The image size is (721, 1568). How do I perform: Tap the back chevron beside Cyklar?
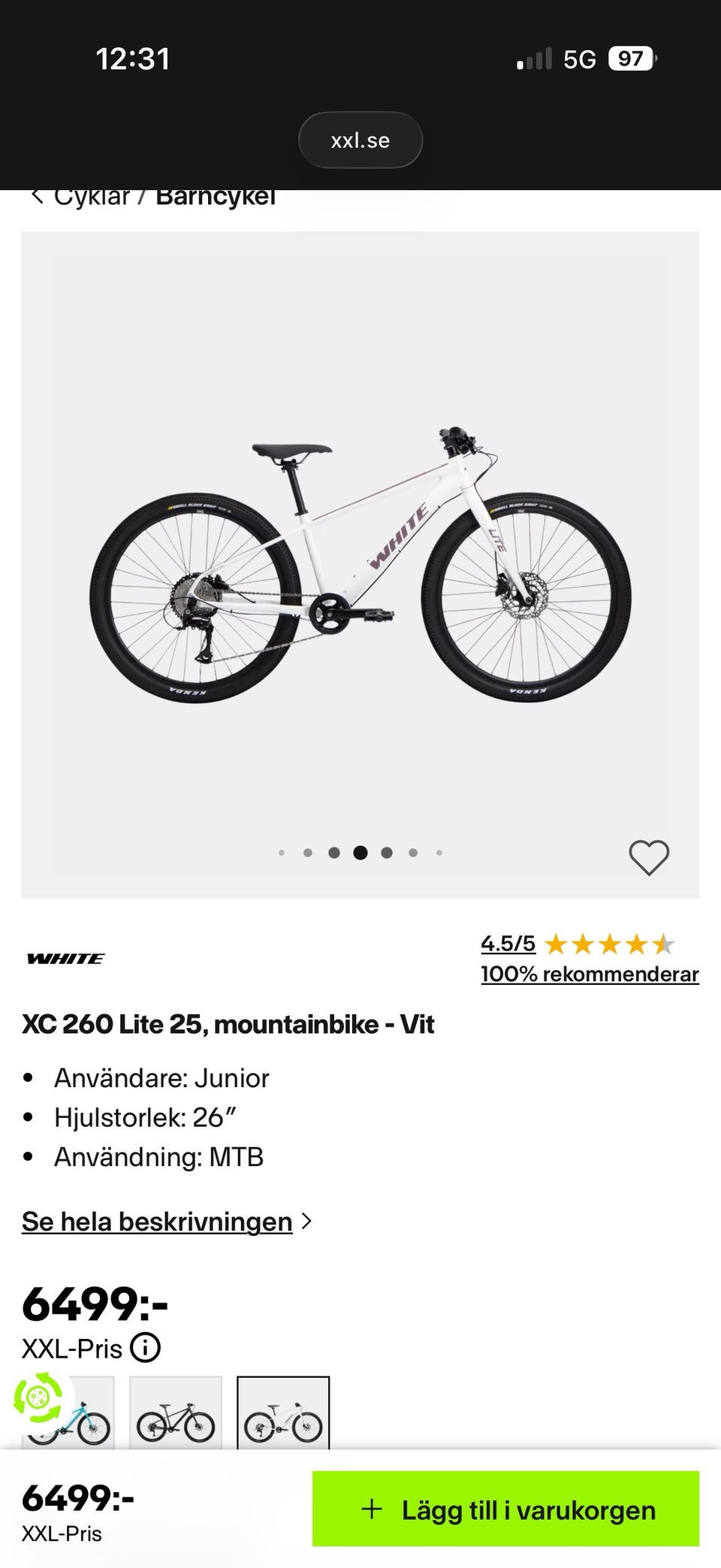click(x=35, y=197)
